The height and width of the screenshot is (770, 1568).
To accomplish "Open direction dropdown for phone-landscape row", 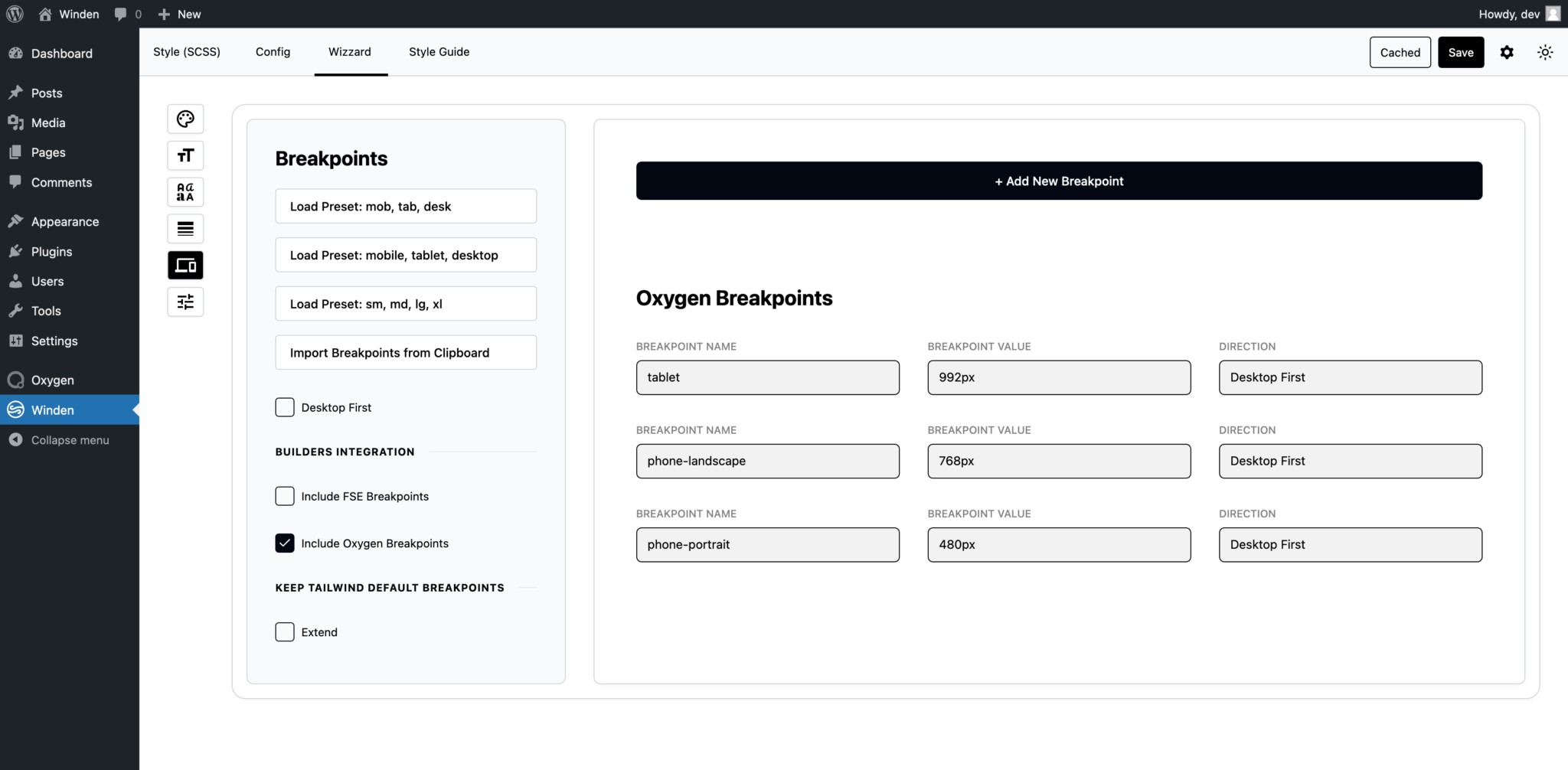I will [x=1351, y=461].
